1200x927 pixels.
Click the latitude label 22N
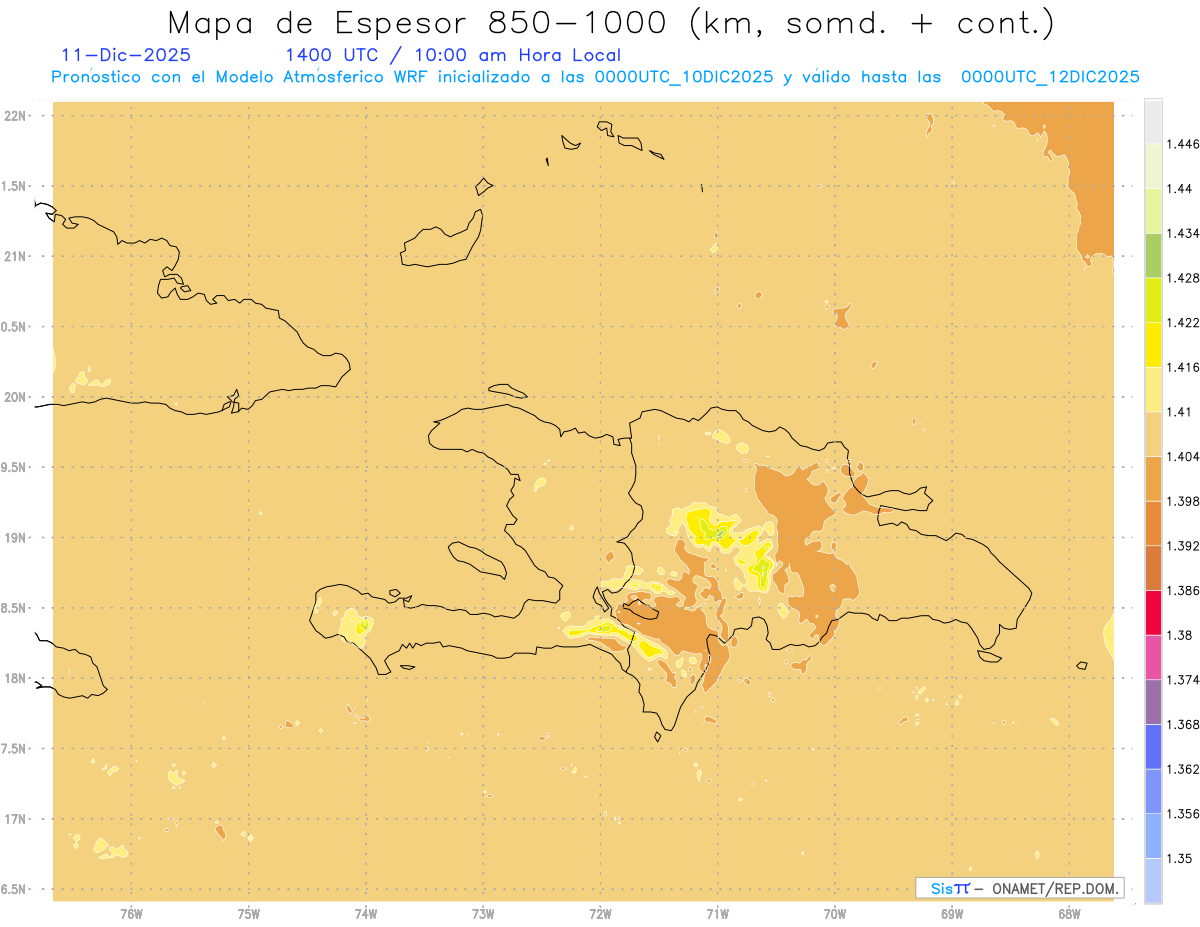point(17,115)
